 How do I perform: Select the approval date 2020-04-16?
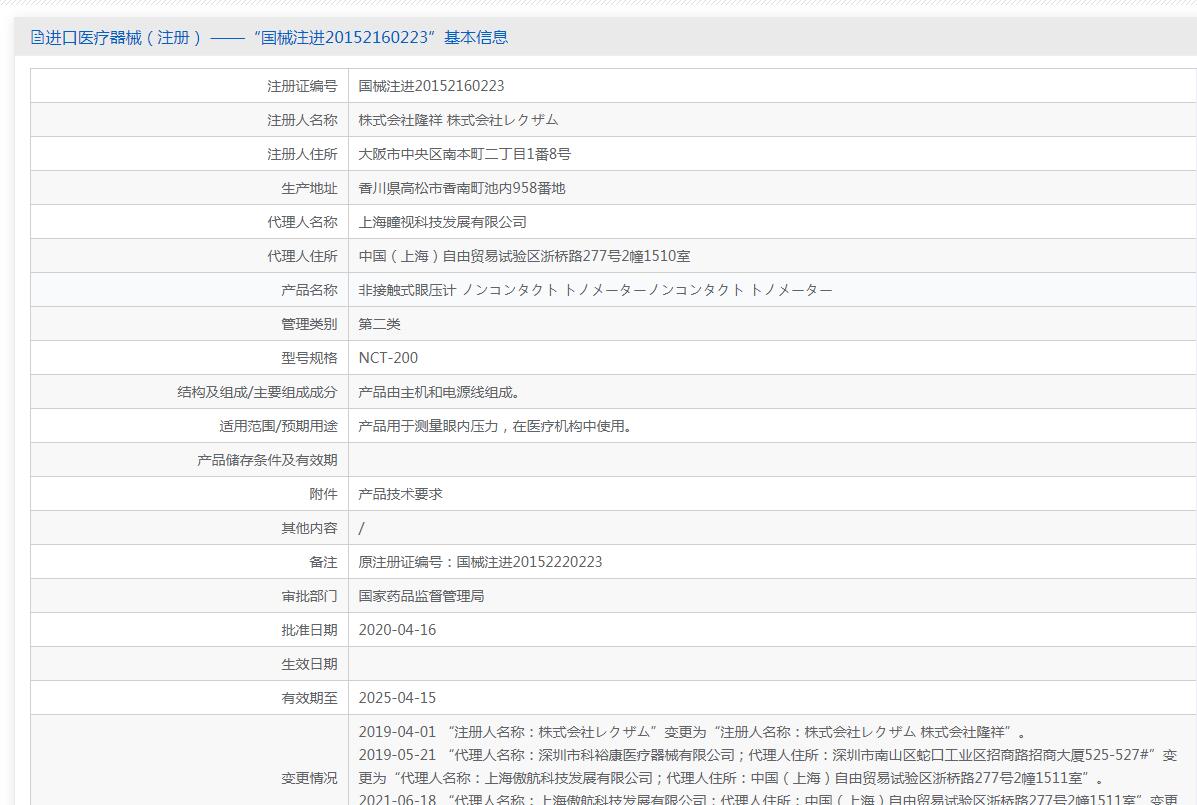(397, 630)
